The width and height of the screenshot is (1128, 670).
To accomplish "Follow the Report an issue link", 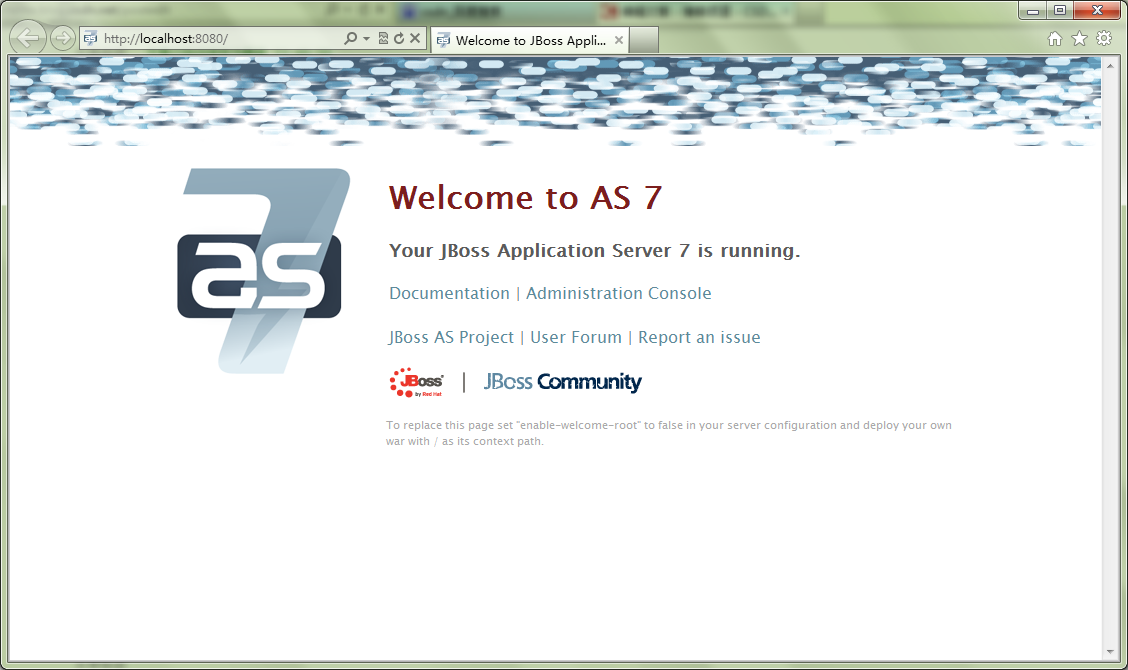I will tap(699, 338).
